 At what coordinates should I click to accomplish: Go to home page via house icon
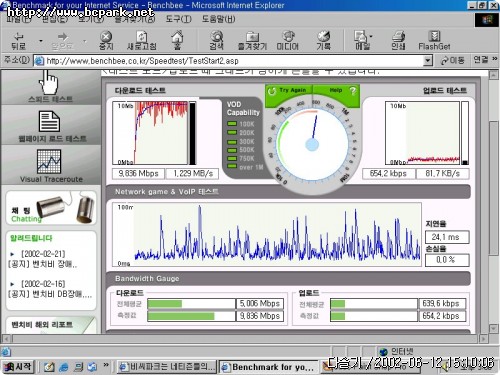pos(177,40)
